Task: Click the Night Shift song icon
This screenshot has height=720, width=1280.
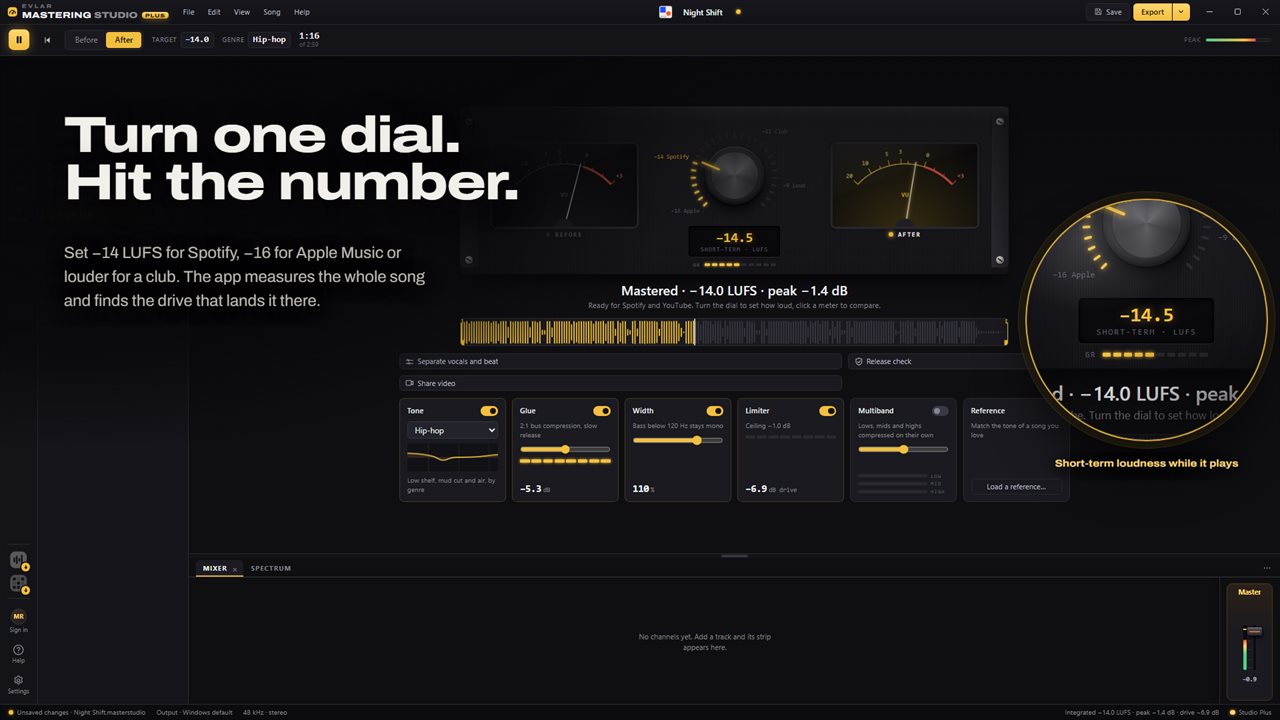Action: [x=666, y=12]
